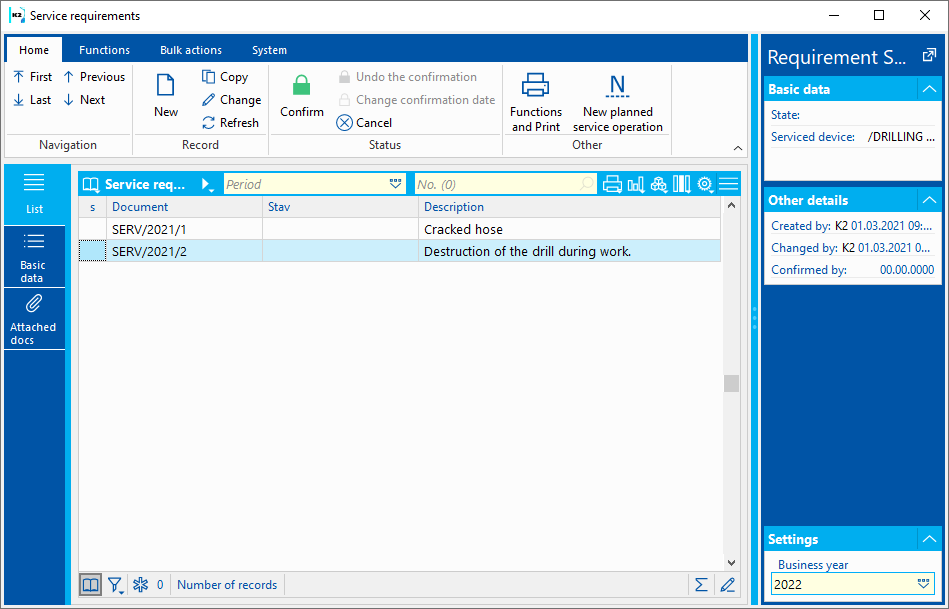Open grid hamburger menu

pyautogui.click(x=729, y=184)
